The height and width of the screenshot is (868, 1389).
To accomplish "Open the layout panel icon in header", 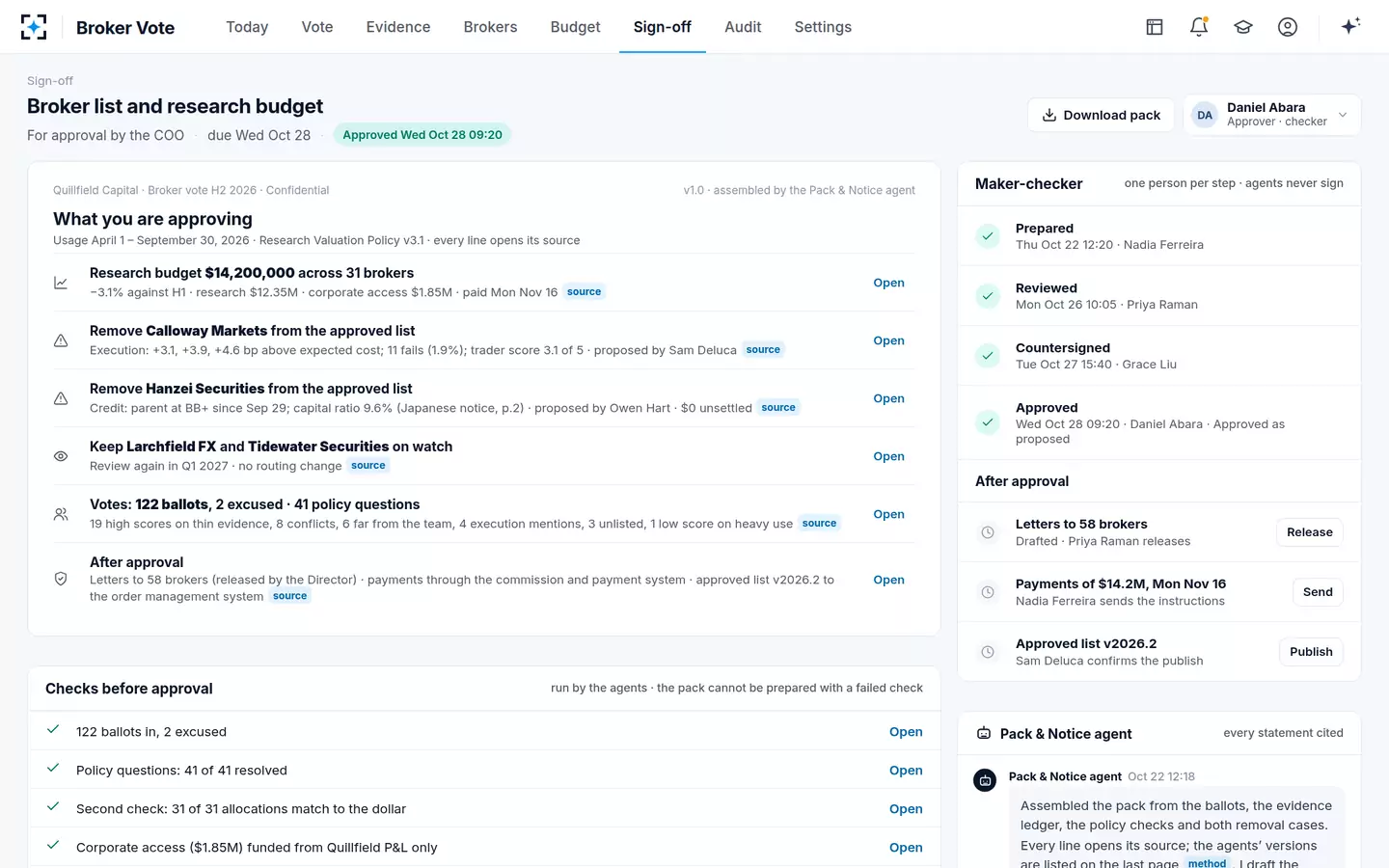I will 1155,27.
